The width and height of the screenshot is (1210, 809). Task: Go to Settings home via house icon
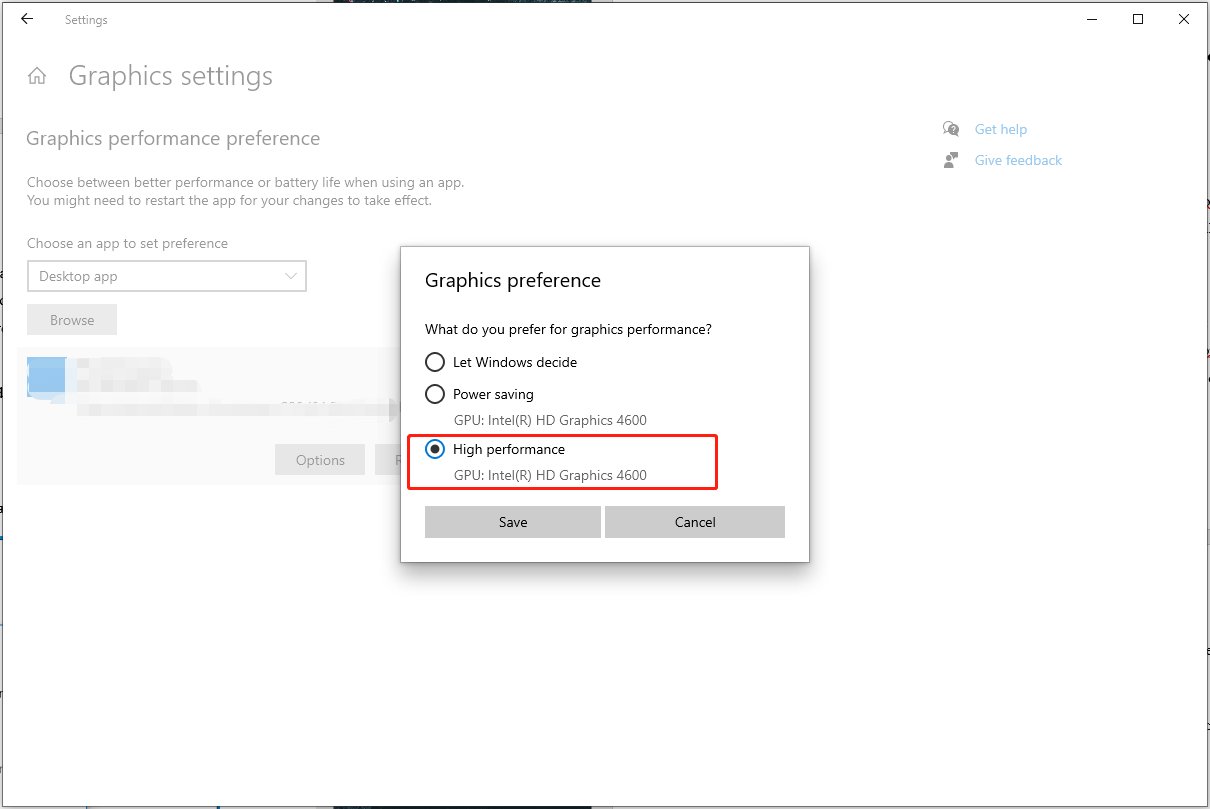pyautogui.click(x=37, y=76)
